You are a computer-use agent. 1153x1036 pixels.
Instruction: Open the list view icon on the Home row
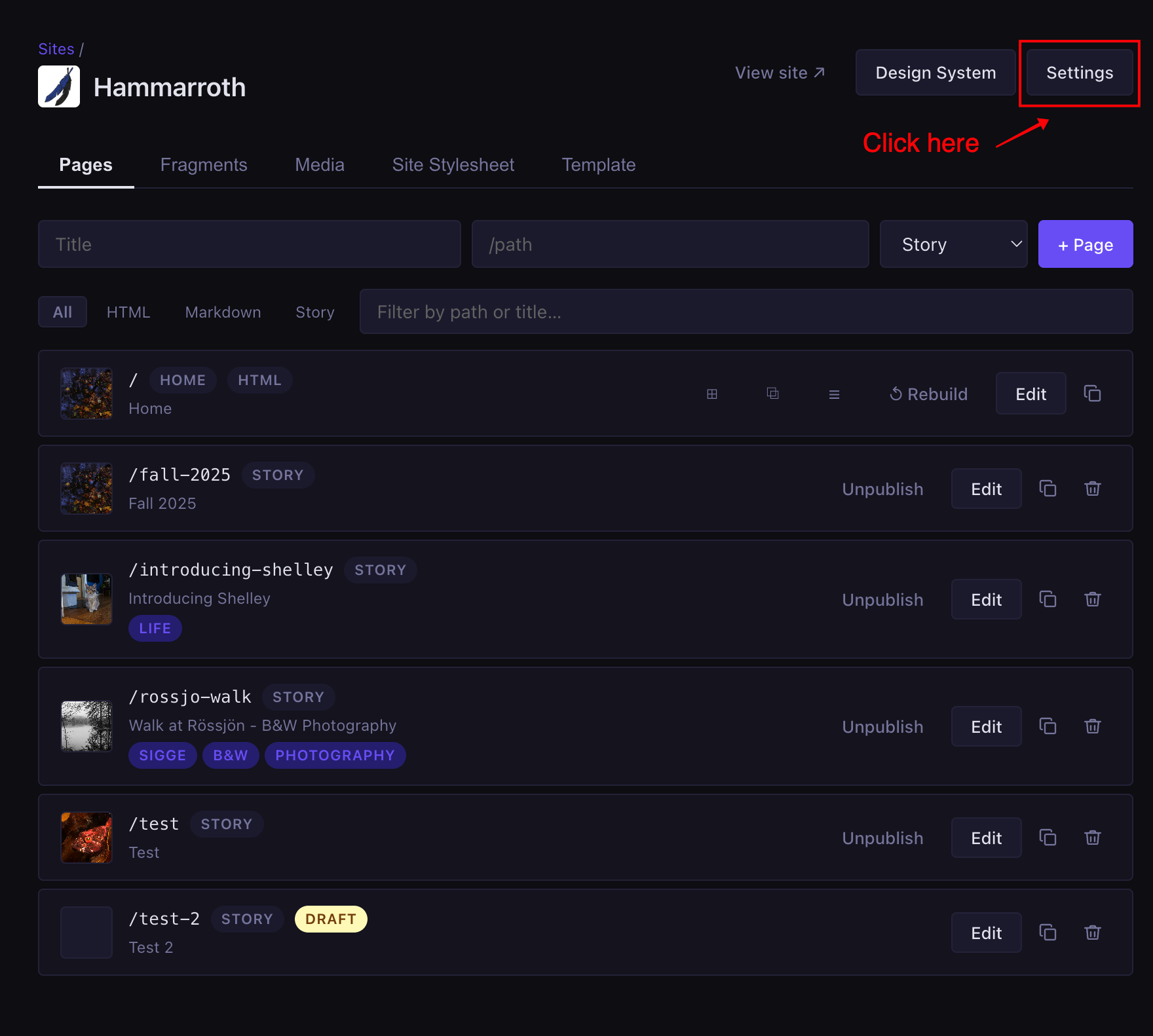click(834, 394)
